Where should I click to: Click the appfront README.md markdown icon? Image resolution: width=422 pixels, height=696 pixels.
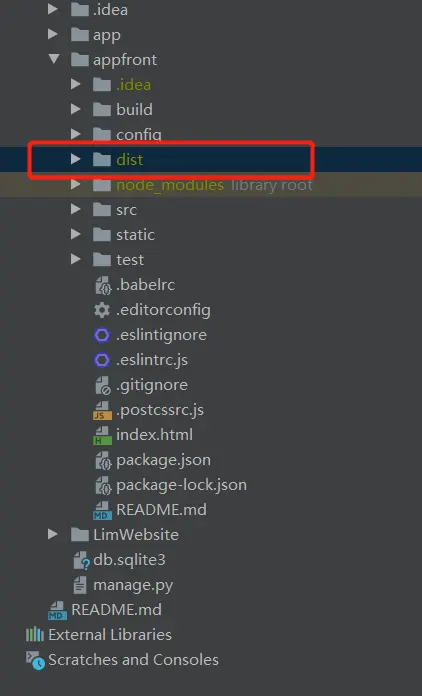pos(103,510)
